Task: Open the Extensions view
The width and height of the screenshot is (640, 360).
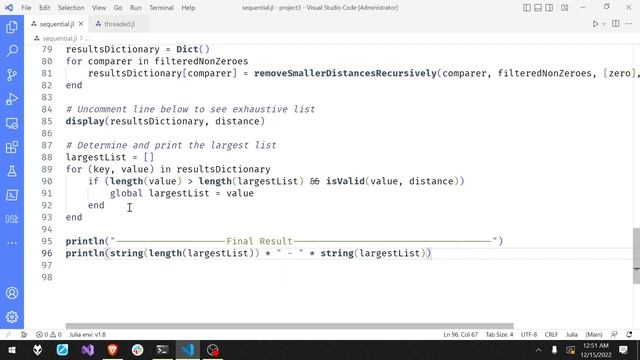Action: click(x=12, y=147)
